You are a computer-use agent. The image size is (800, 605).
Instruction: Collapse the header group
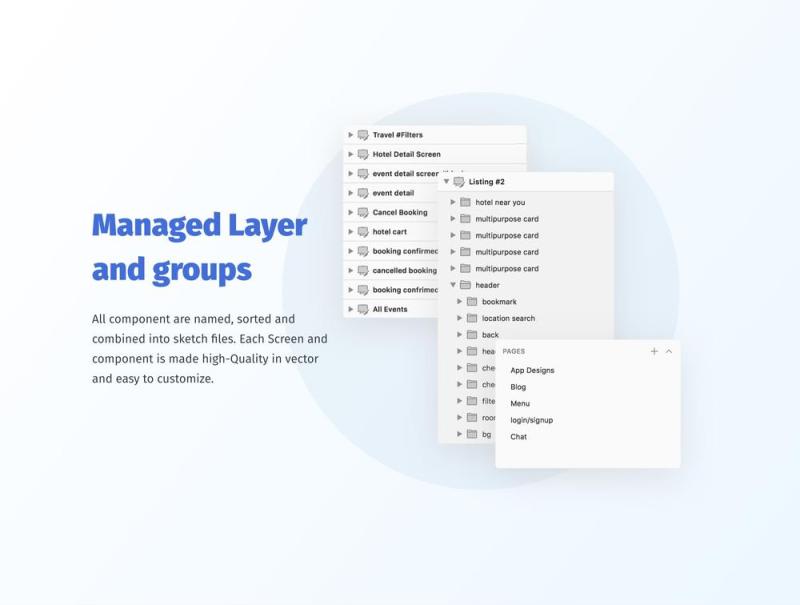tap(453, 285)
